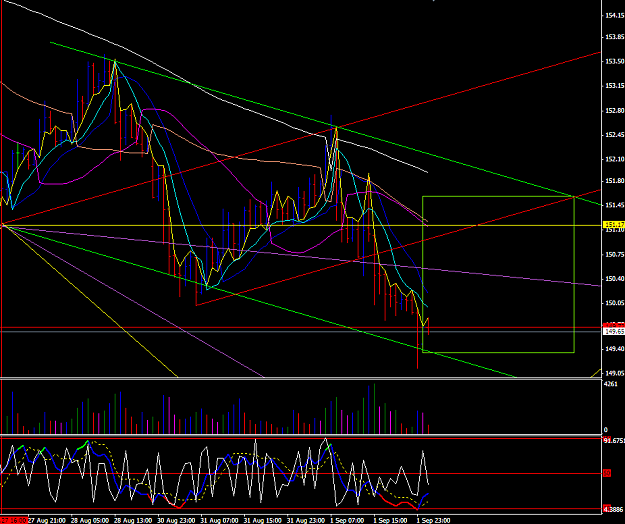
Task: Click the 27 Aug 21:00 time label
Action: coord(47,520)
